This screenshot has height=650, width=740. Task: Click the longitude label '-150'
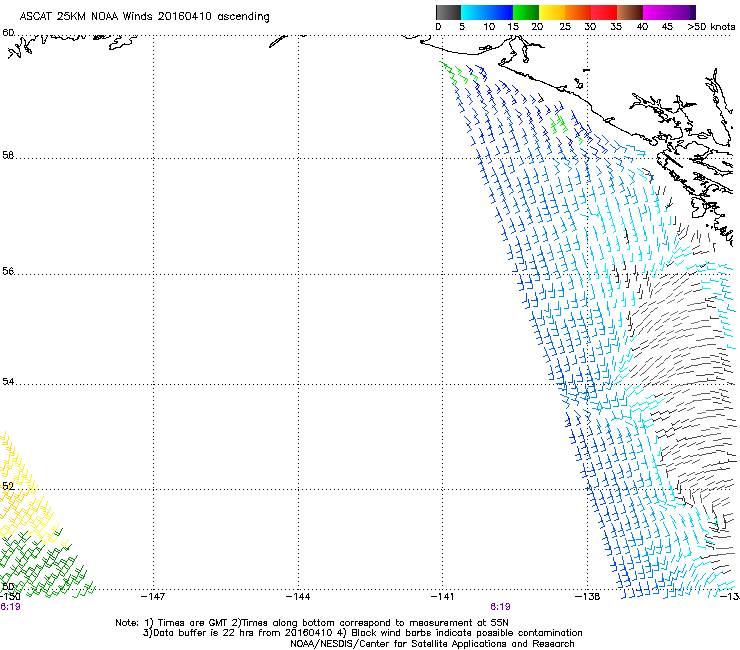click(x=10, y=597)
